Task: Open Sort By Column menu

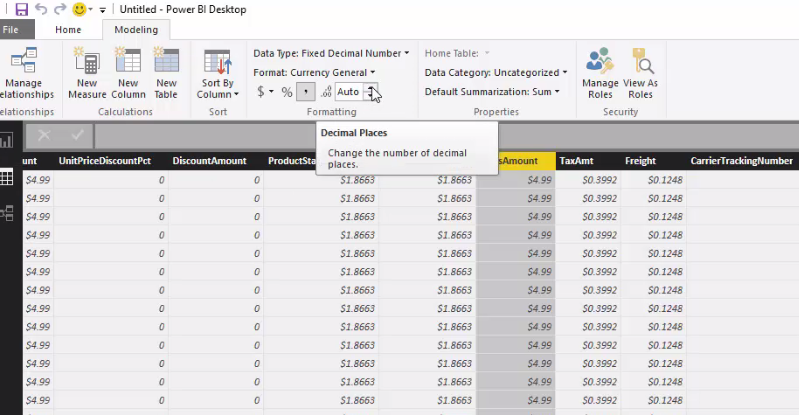Action: [x=218, y=74]
